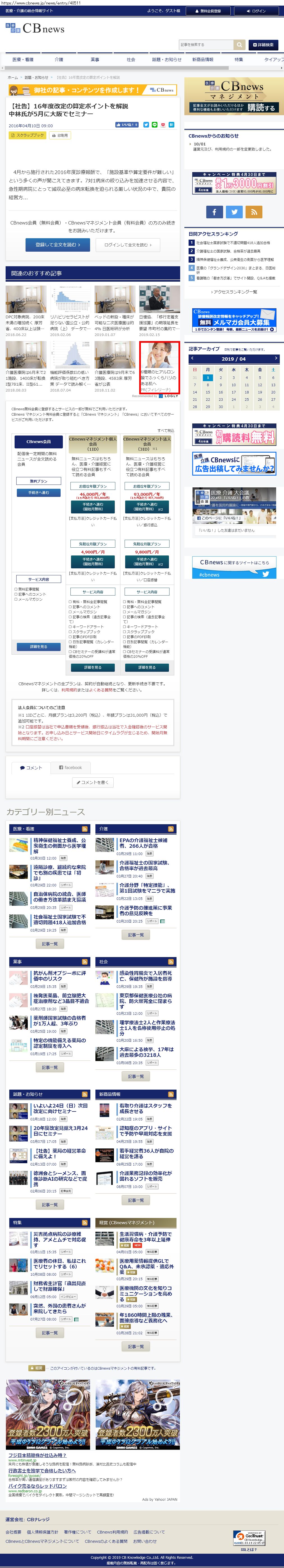The height and width of the screenshot is (1568, 284).
Task: Click RSS icon in the 薬事 section header
Action: tap(85, 962)
